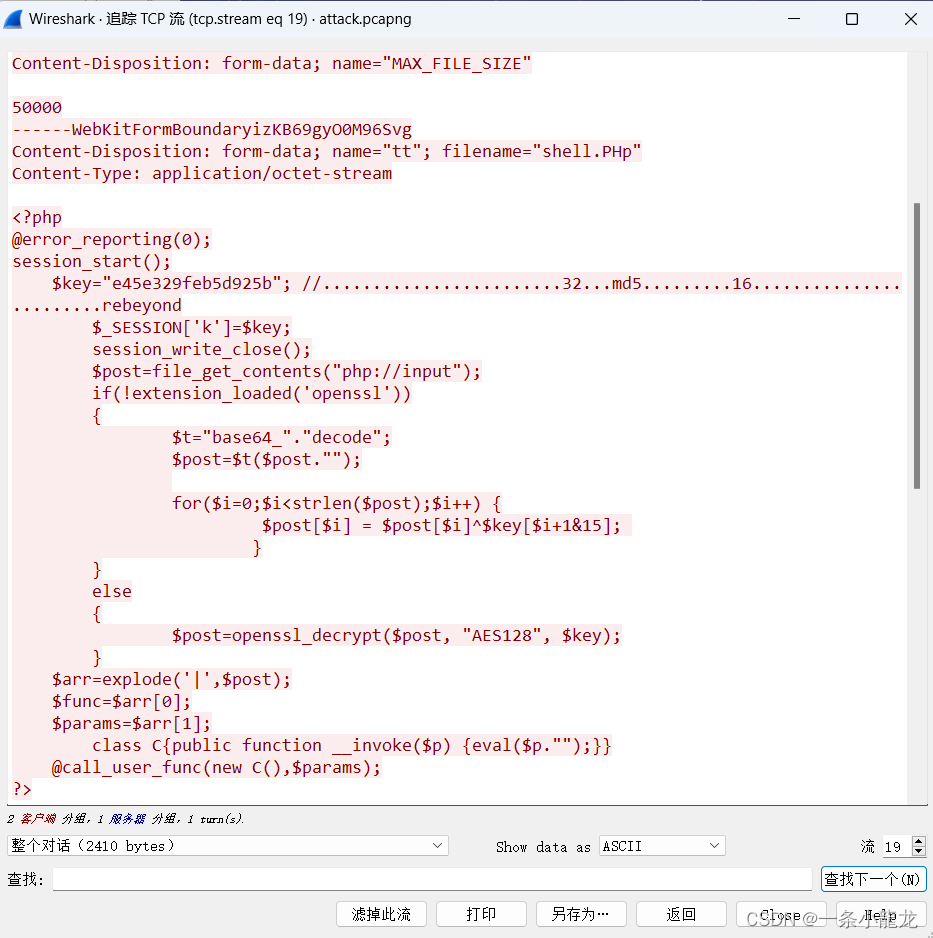The width and height of the screenshot is (933, 938).
Task: Click the session_start(); line
Action: [x=92, y=261]
